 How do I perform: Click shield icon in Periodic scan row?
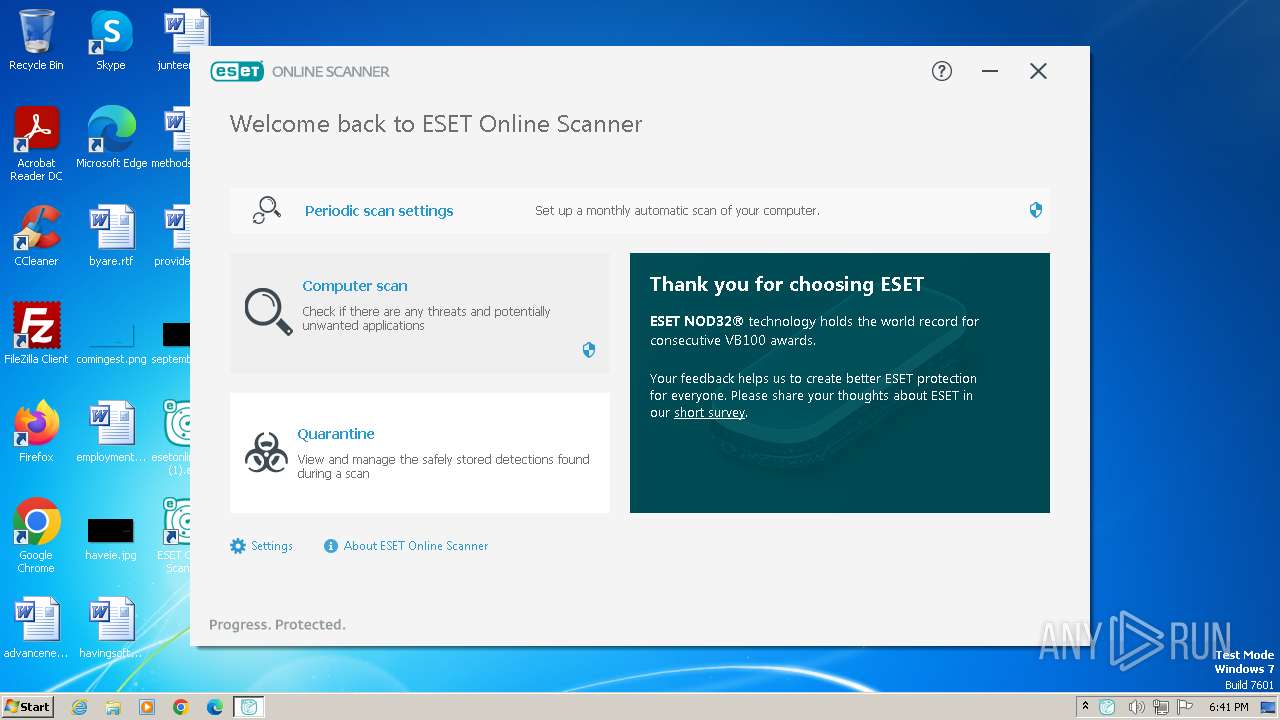click(x=1036, y=210)
